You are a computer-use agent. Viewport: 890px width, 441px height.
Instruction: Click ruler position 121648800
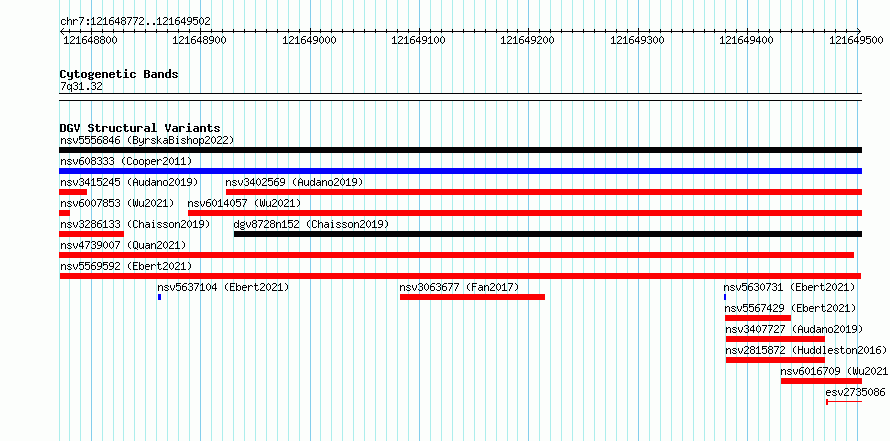pos(90,40)
